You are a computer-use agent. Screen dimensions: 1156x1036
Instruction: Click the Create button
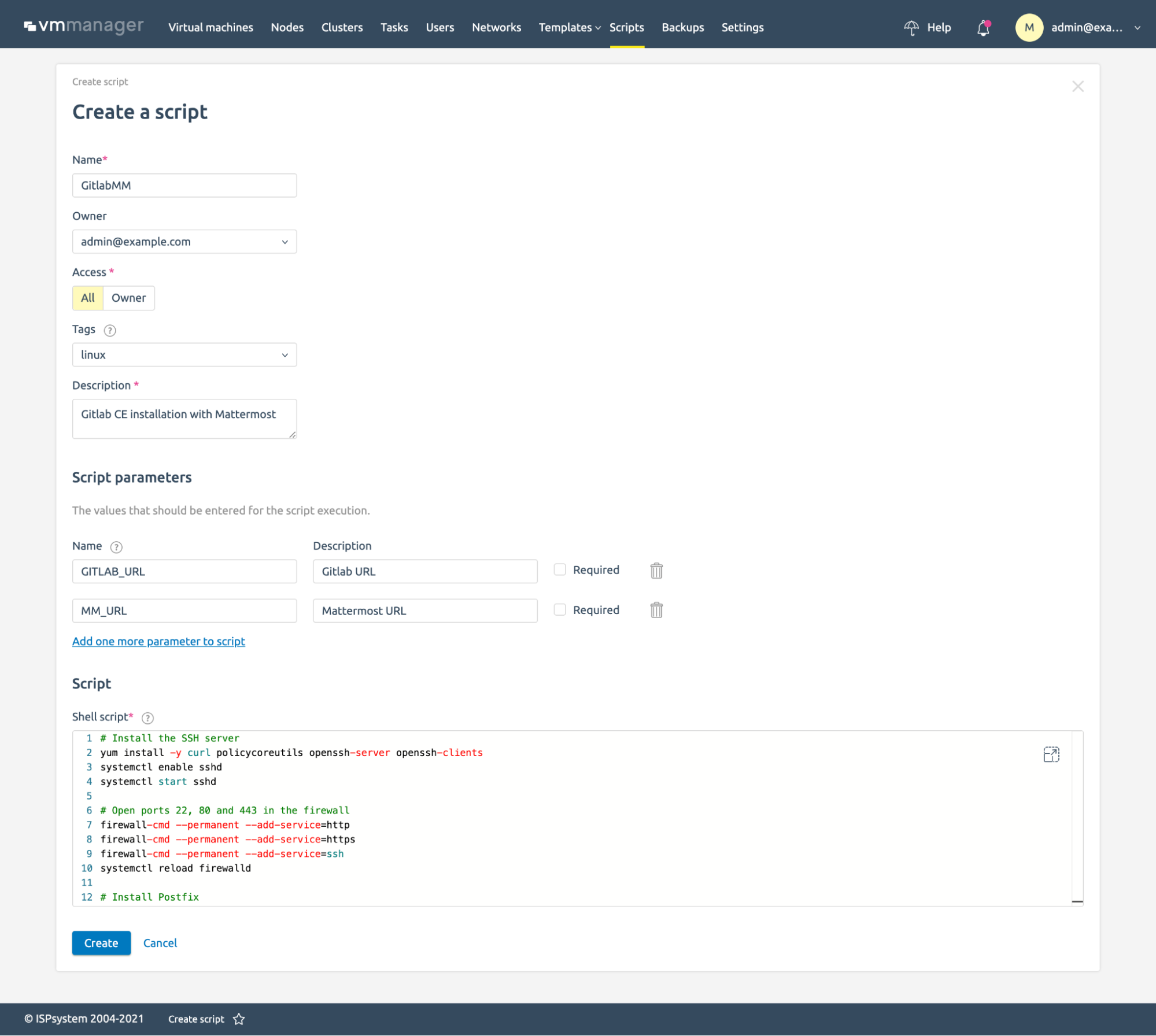[x=101, y=943]
